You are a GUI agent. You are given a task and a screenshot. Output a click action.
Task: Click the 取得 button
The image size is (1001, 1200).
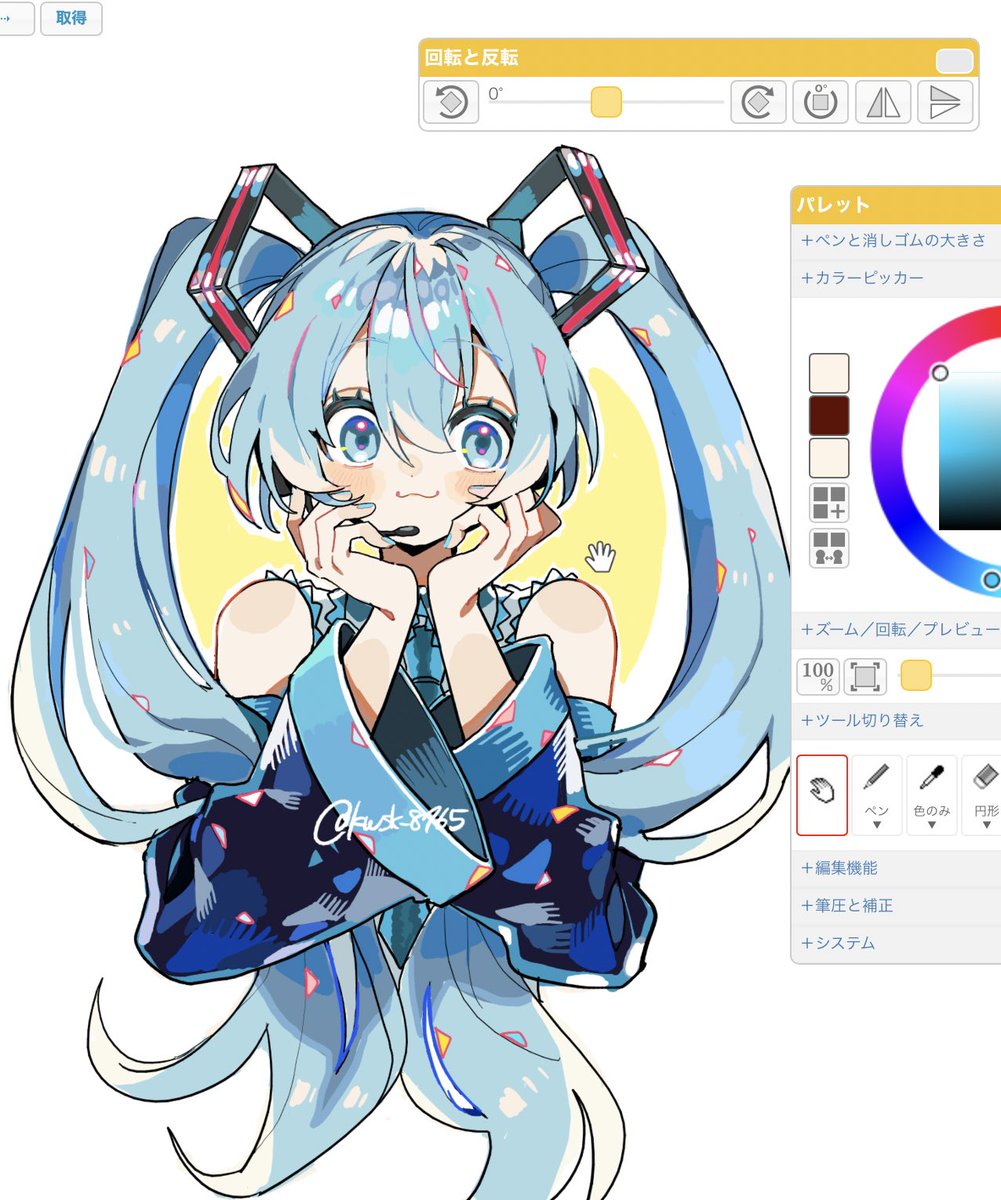click(x=70, y=18)
